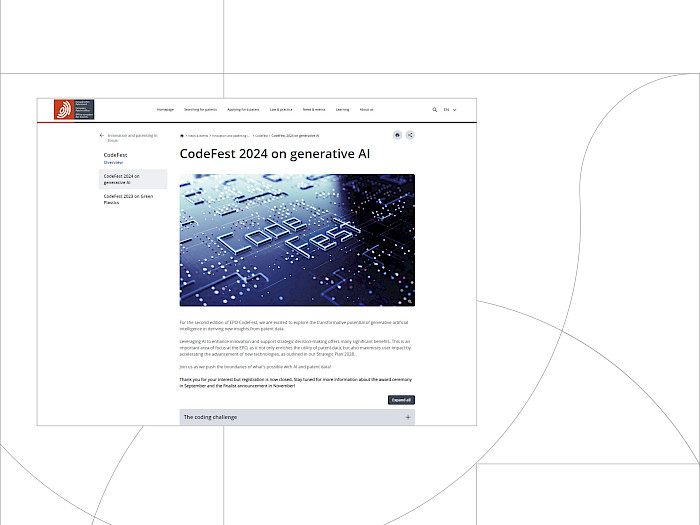700x525 pixels.
Task: Click the back arrow in sidebar
Action: coord(101,135)
